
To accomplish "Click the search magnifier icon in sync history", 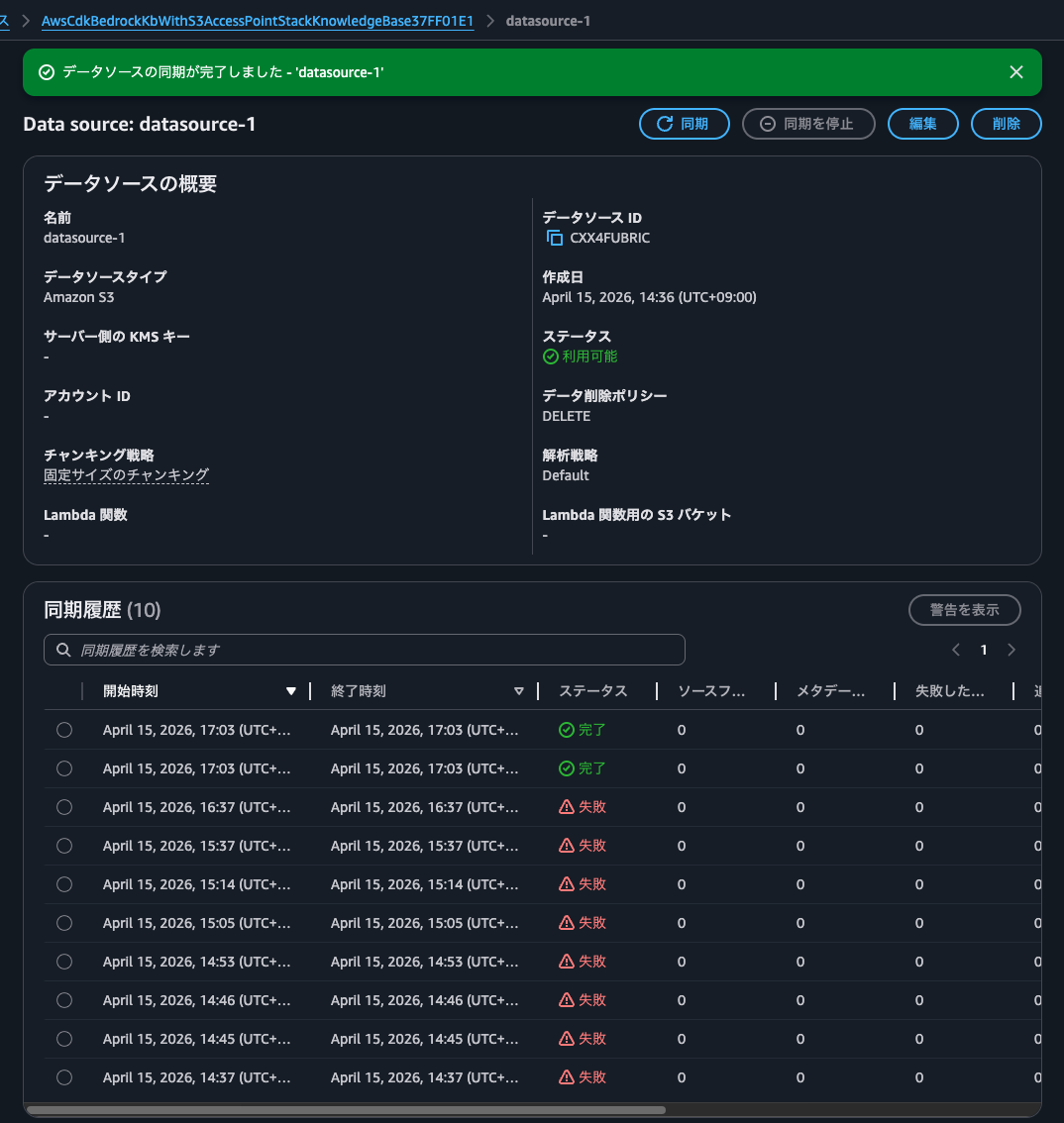I will (x=63, y=650).
